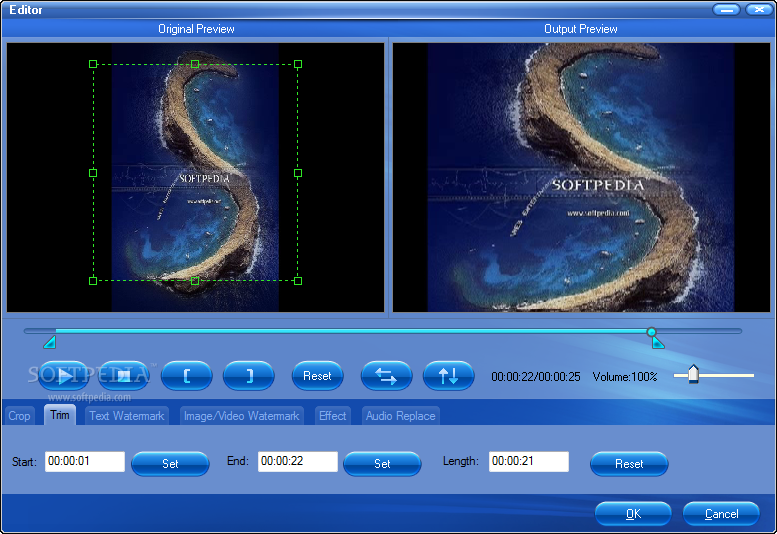
Task: Minimize the Editor window
Action: (726, 9)
